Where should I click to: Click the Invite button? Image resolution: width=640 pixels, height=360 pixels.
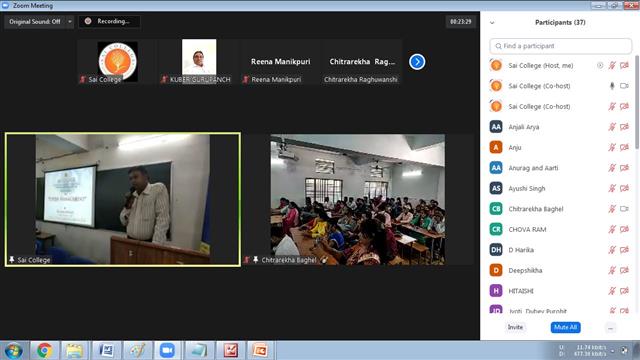(x=515, y=327)
